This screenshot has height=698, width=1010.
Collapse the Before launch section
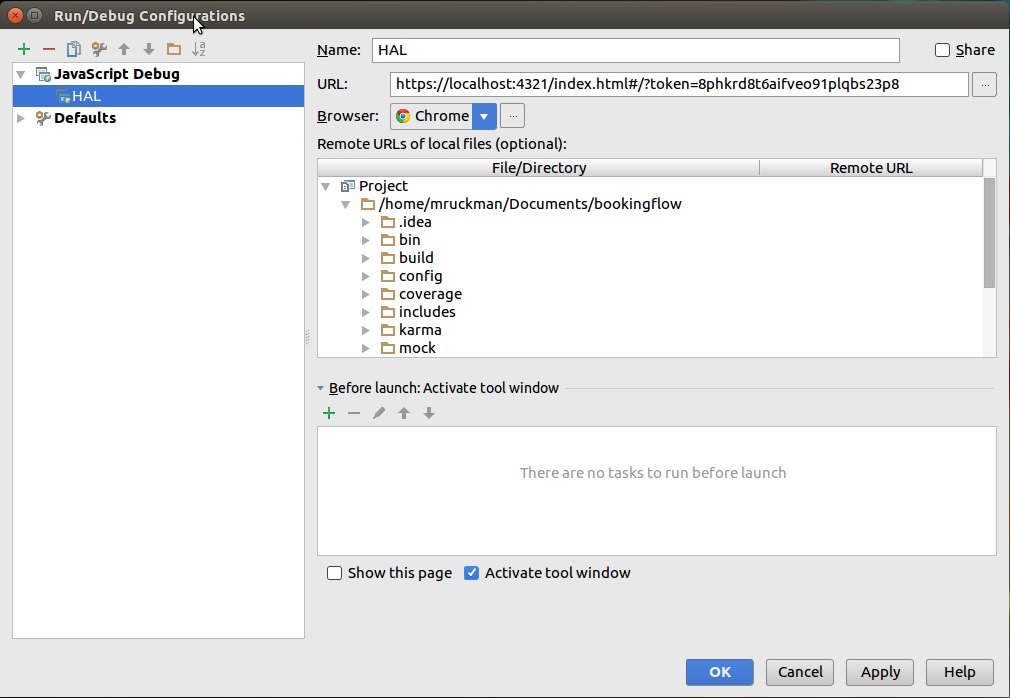[x=321, y=388]
